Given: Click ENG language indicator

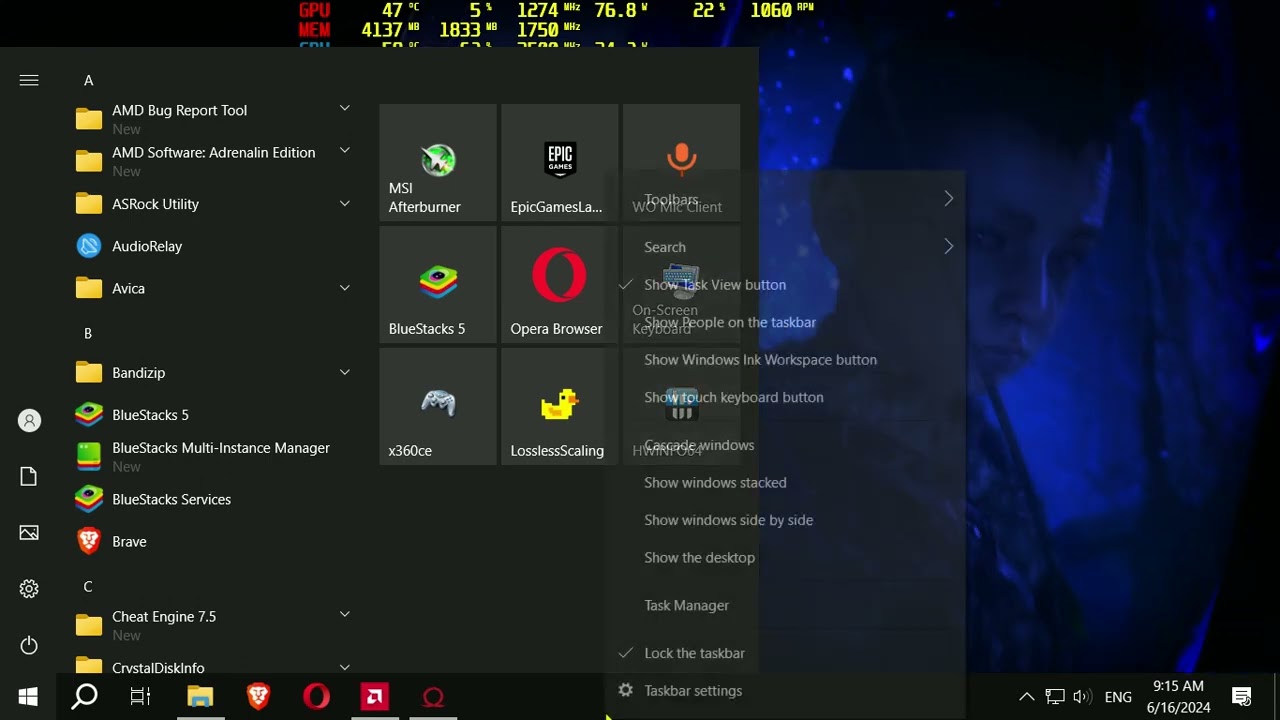Looking at the screenshot, I should pyautogui.click(x=1118, y=697).
